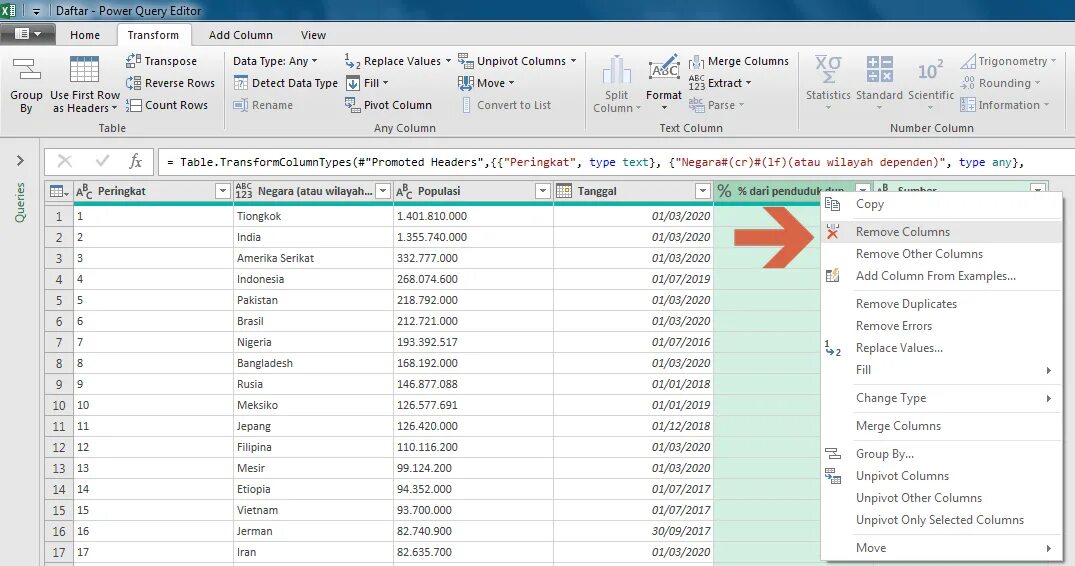Choose Group By in context menu
This screenshot has width=1075, height=566.
pos(941,454)
